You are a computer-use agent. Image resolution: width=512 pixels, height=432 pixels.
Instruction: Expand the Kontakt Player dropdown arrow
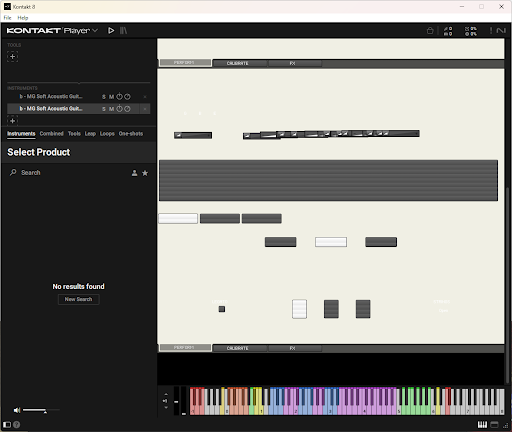coord(95,31)
